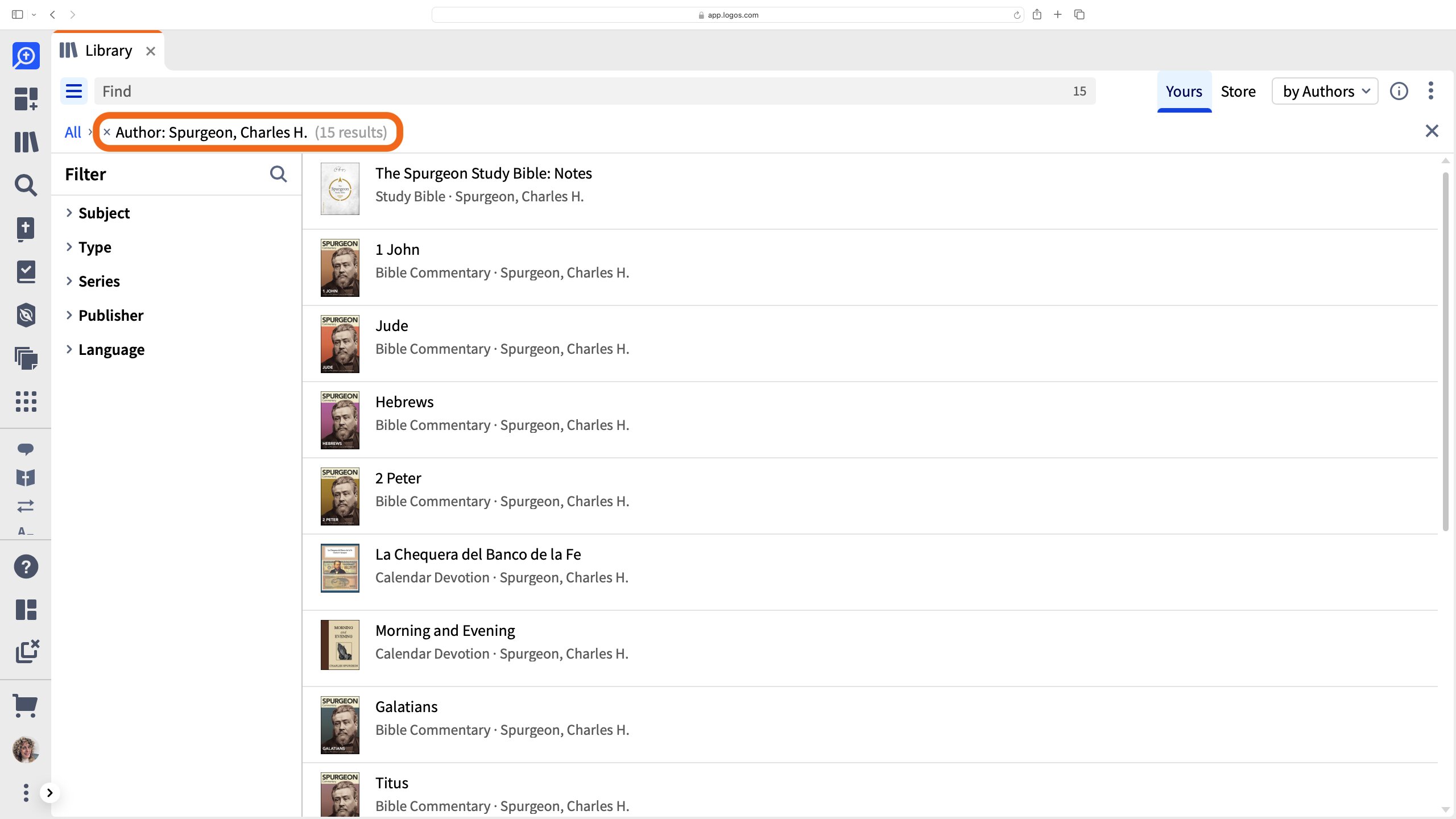Open the Help question mark icon

click(26, 566)
